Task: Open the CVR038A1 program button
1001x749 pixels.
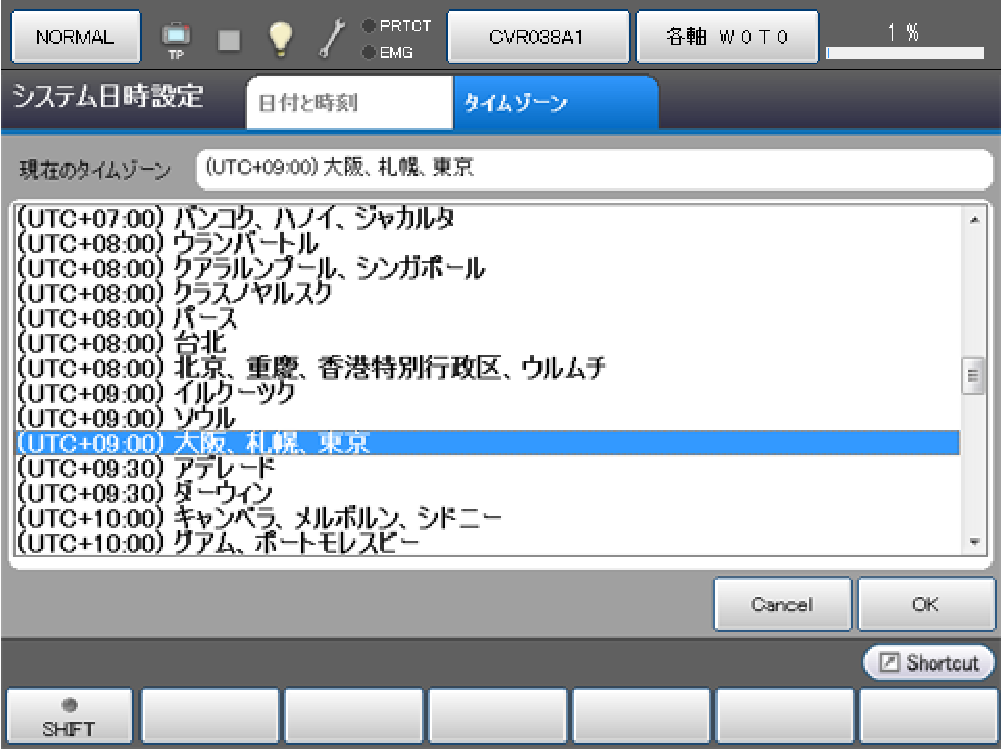Action: click(x=537, y=38)
